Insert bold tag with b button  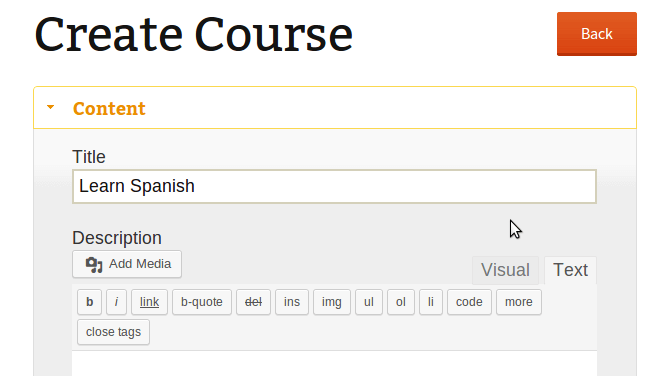coord(89,302)
